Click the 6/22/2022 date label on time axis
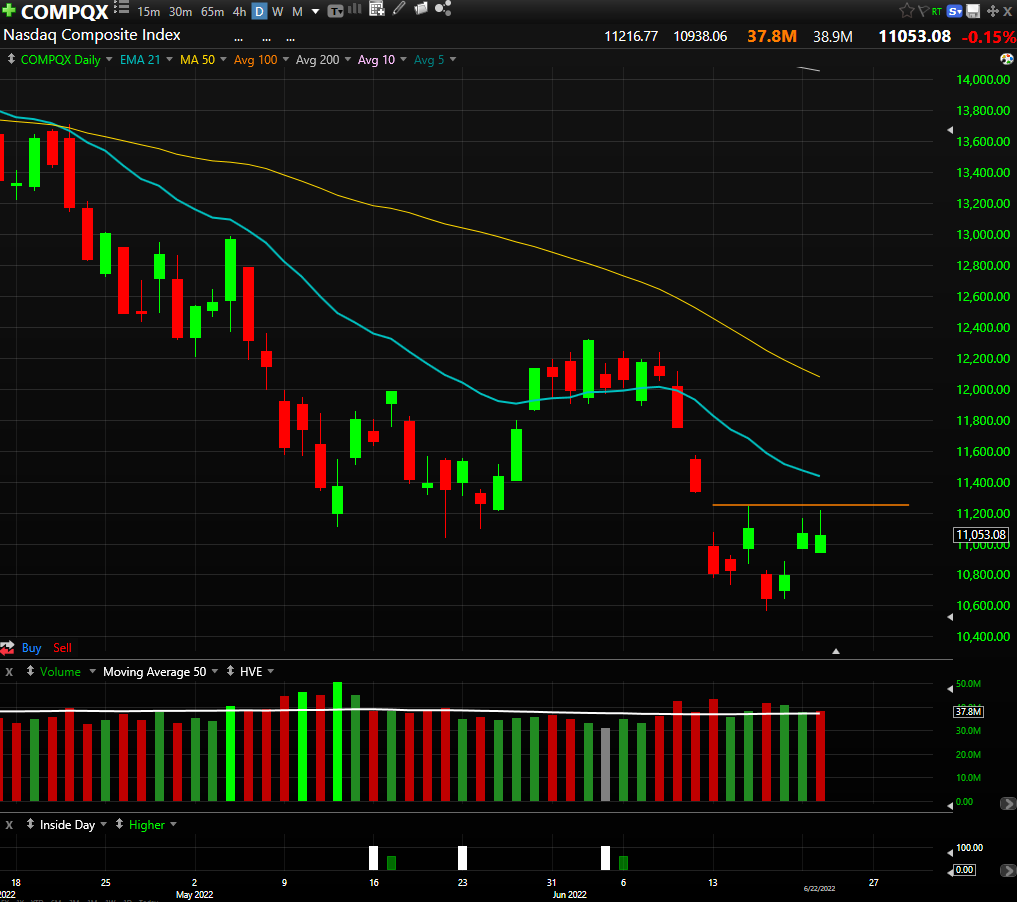The height and width of the screenshot is (902, 1017). tap(819, 888)
